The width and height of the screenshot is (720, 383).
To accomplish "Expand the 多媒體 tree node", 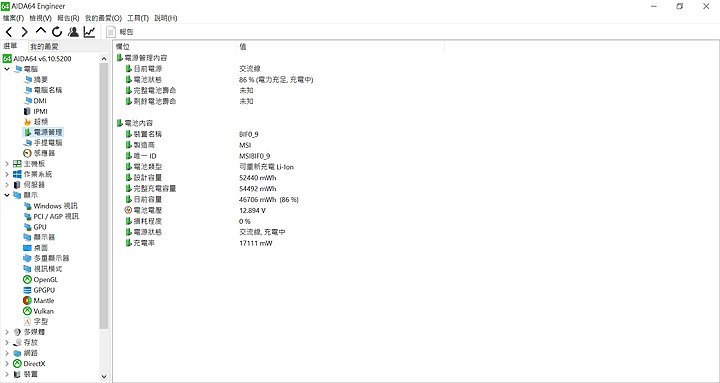I will tap(7, 332).
